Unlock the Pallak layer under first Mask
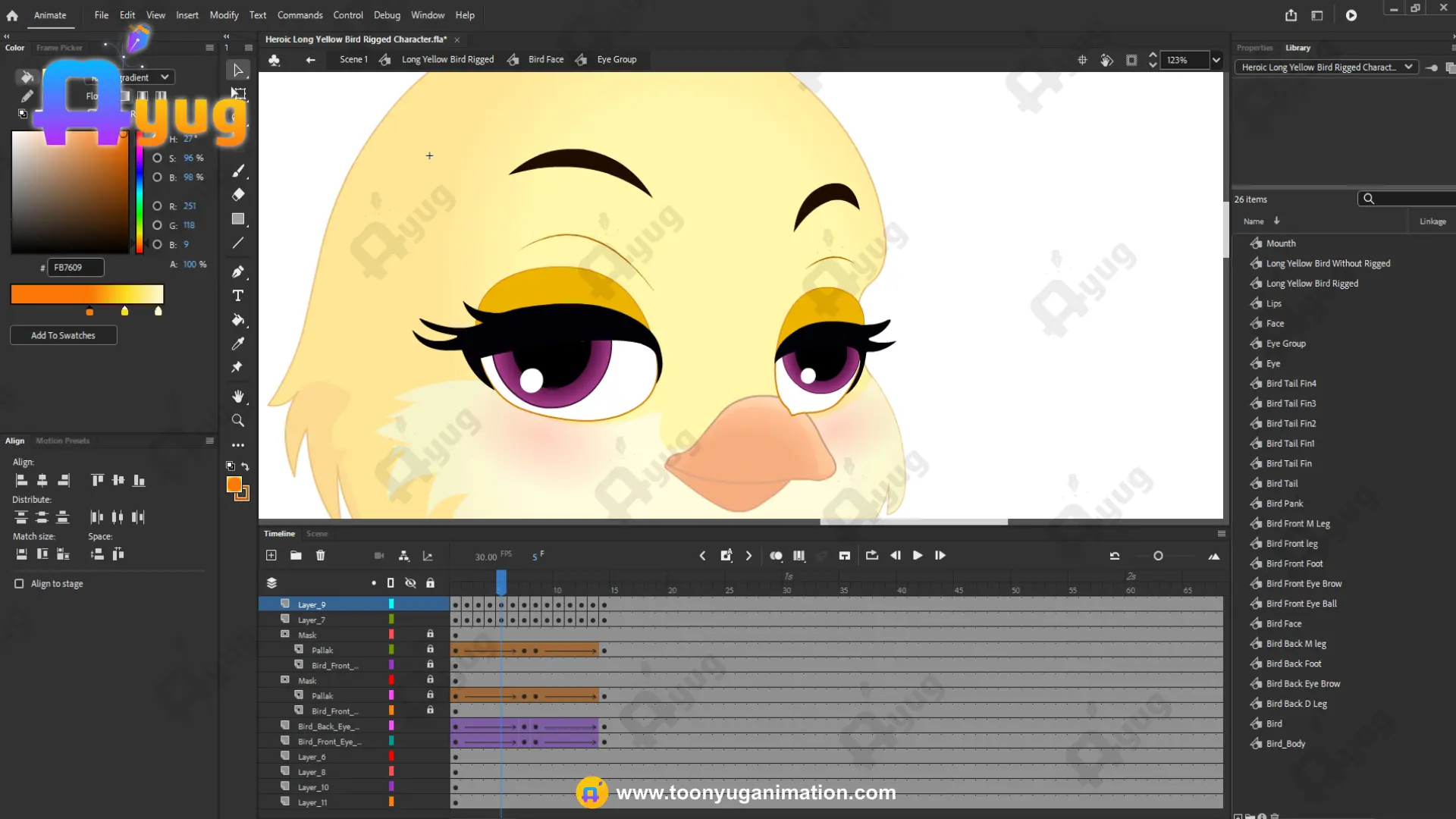The height and width of the screenshot is (819, 1456). pyautogui.click(x=430, y=650)
